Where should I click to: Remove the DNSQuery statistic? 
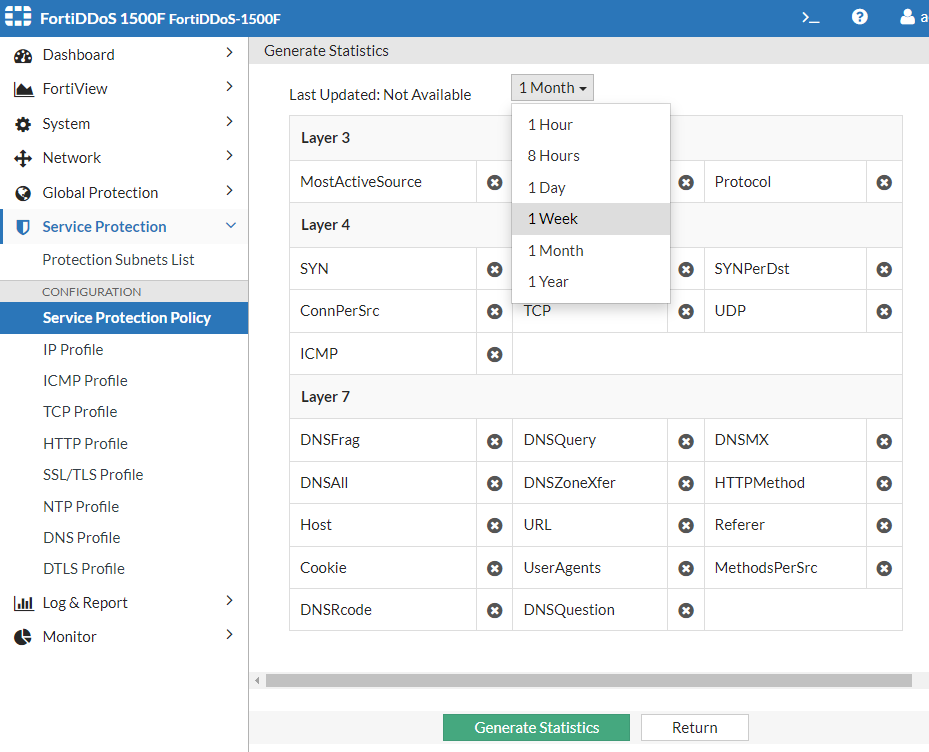pos(686,440)
